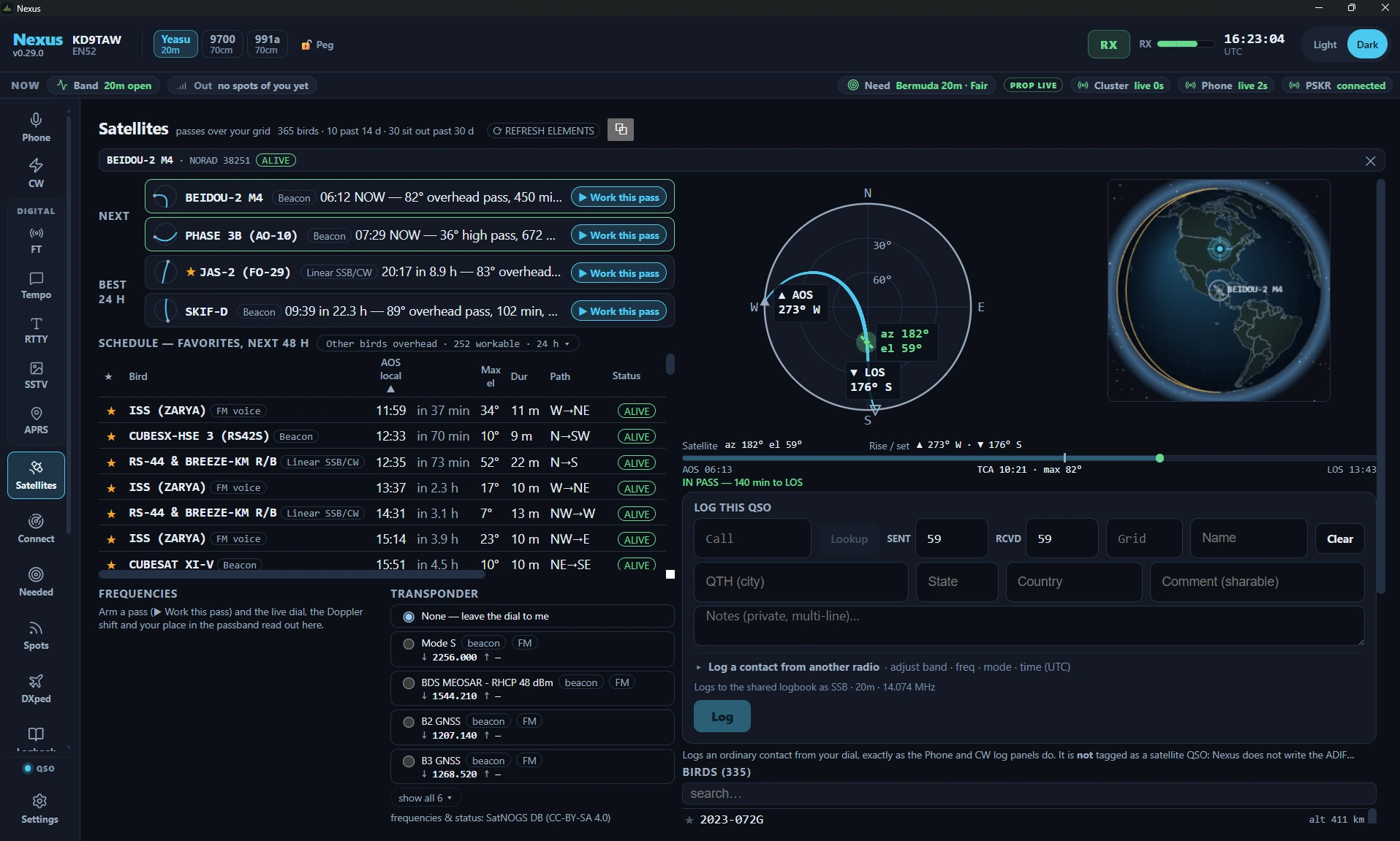
Task: Open the Phone mode from sidebar
Action: pos(36,127)
